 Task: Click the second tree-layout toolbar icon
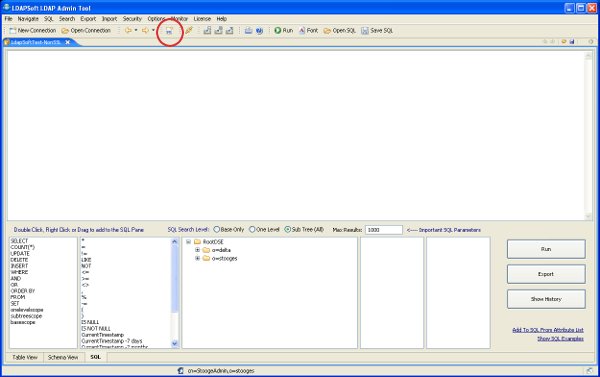pos(218,31)
